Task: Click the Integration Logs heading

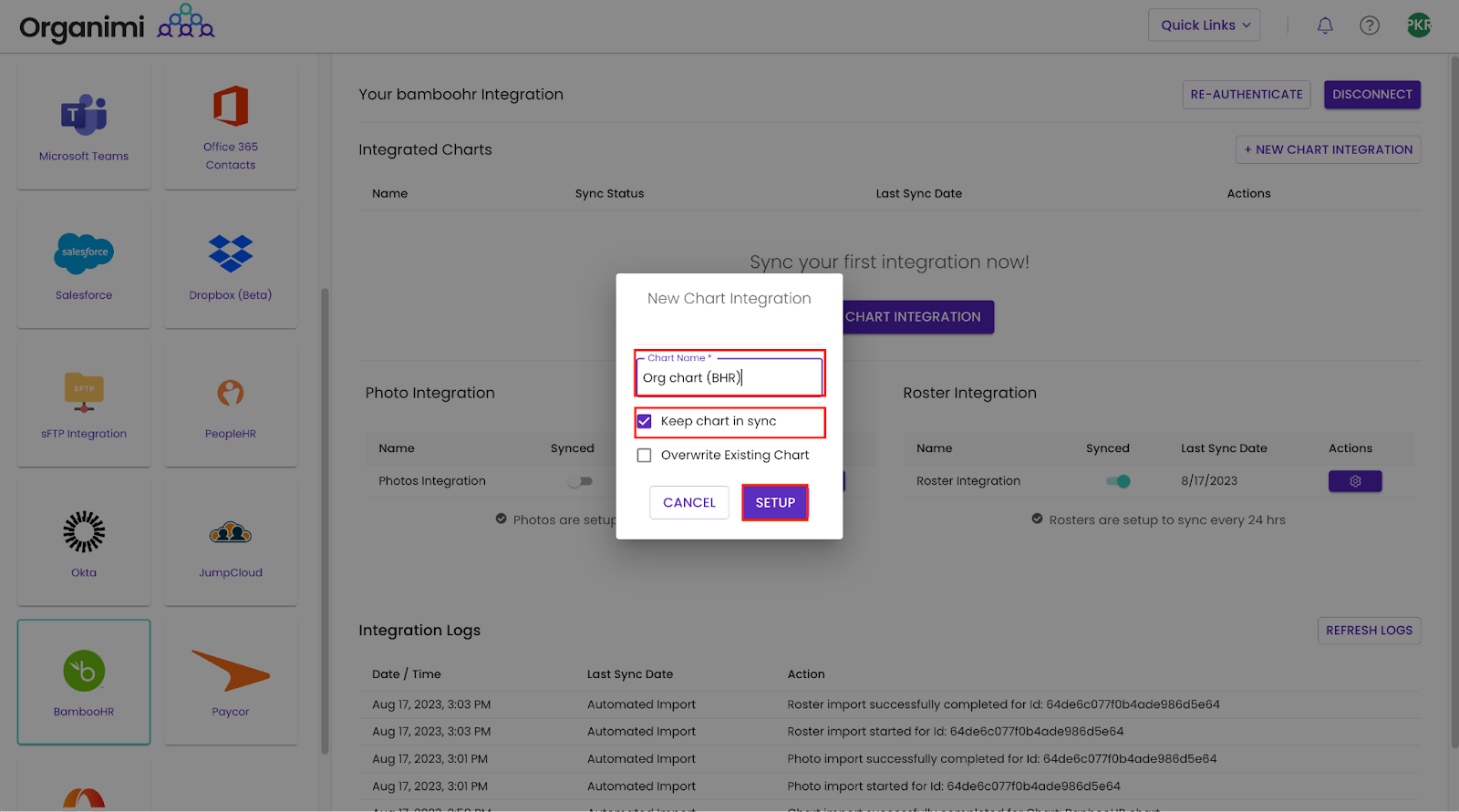Action: 419,631
